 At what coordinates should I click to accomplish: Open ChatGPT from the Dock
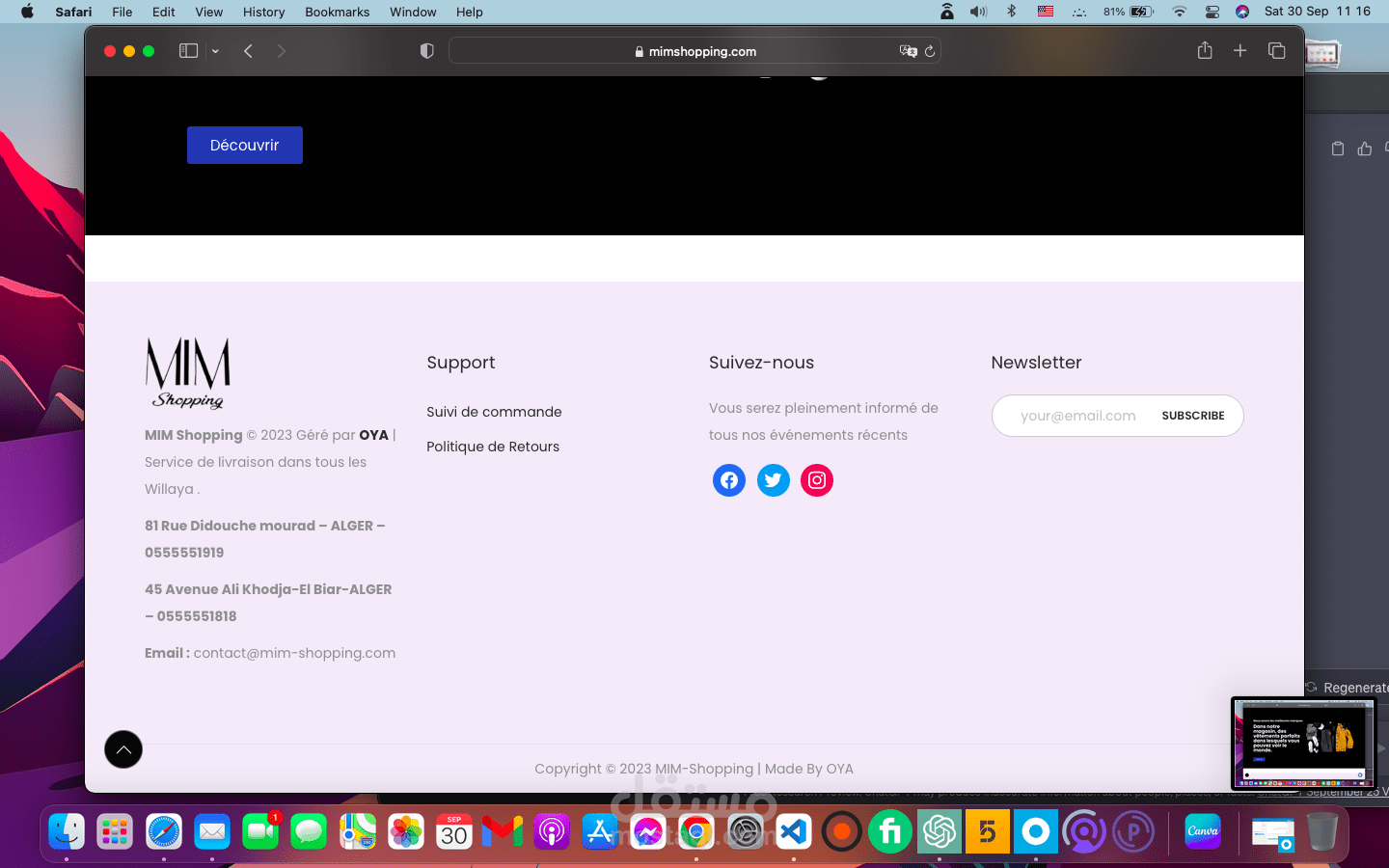940,831
